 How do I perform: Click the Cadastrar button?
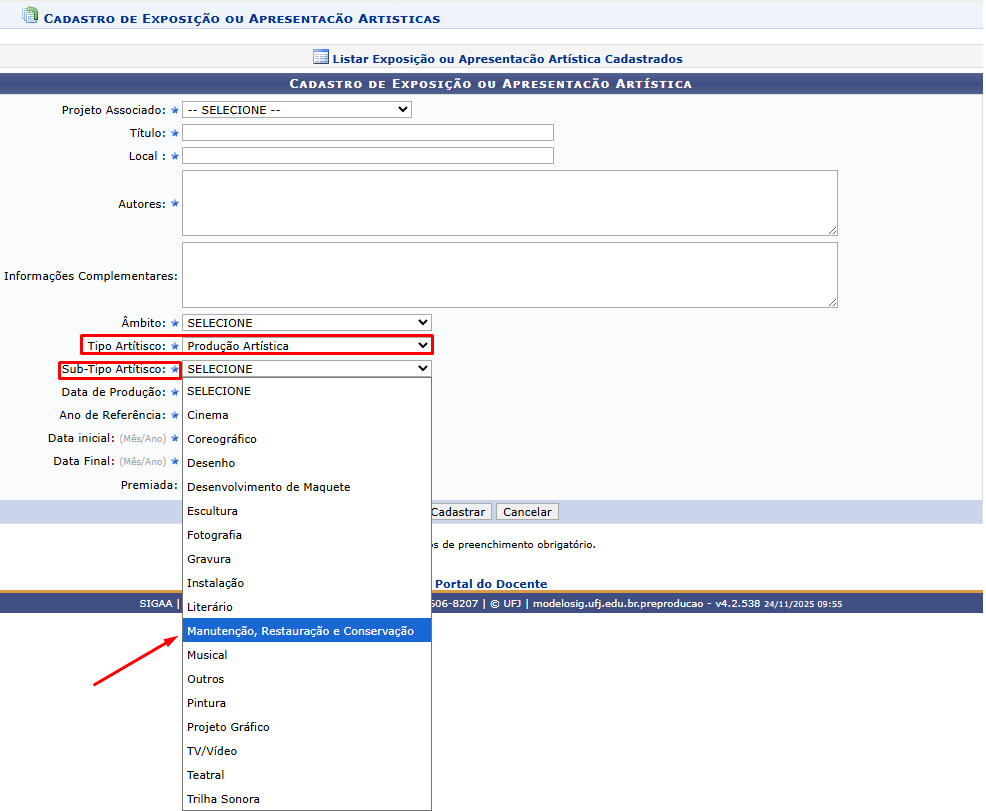point(461,512)
